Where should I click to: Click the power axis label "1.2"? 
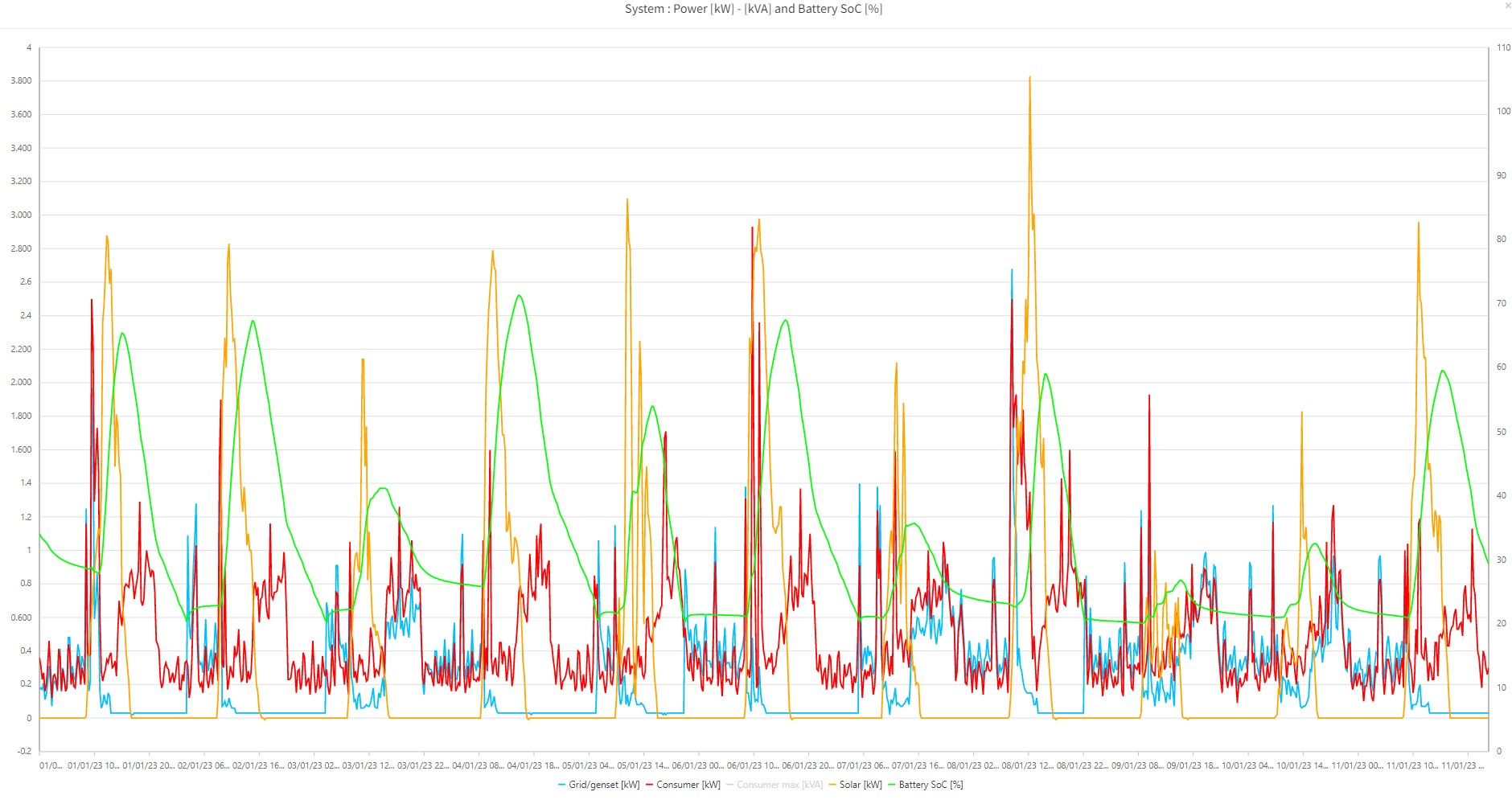27,517
